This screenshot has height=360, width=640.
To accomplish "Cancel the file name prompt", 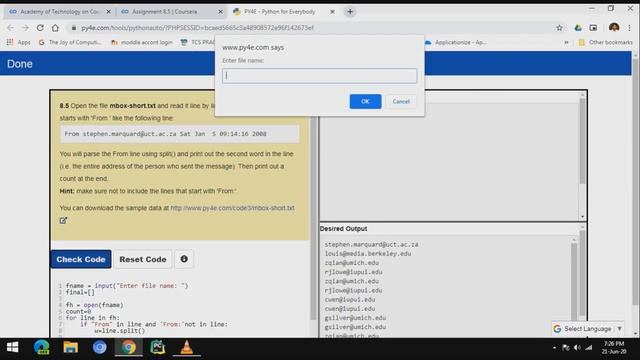I will tap(401, 101).
